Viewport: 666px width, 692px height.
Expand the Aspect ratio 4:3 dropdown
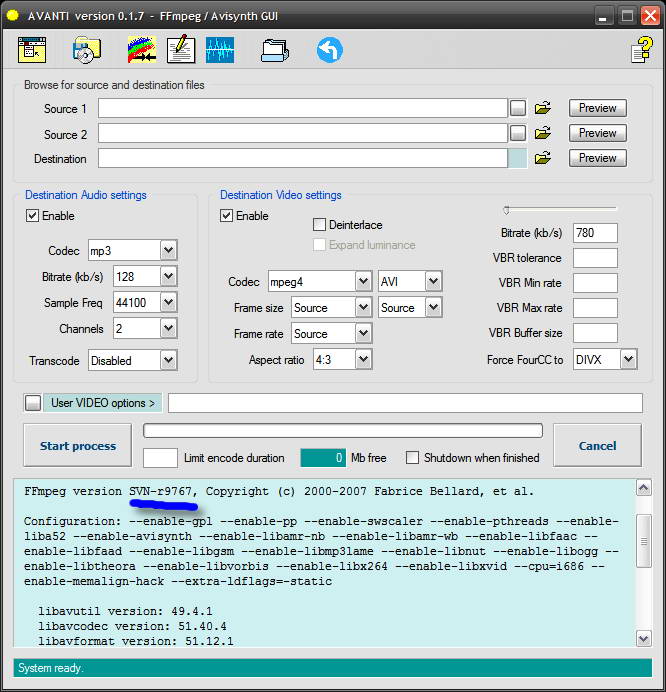pos(362,359)
